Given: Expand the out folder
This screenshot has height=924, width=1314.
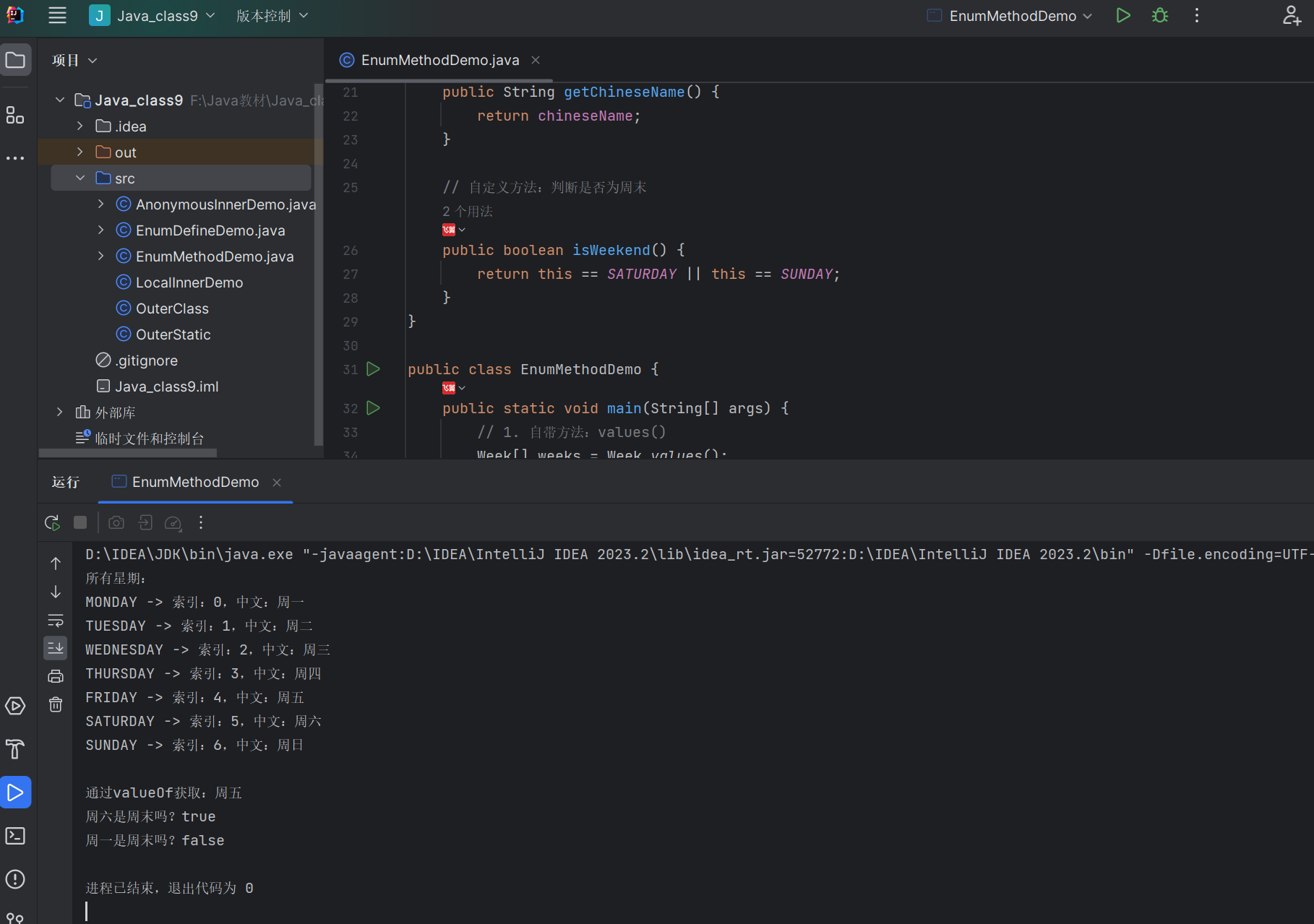Looking at the screenshot, I should coord(80,152).
